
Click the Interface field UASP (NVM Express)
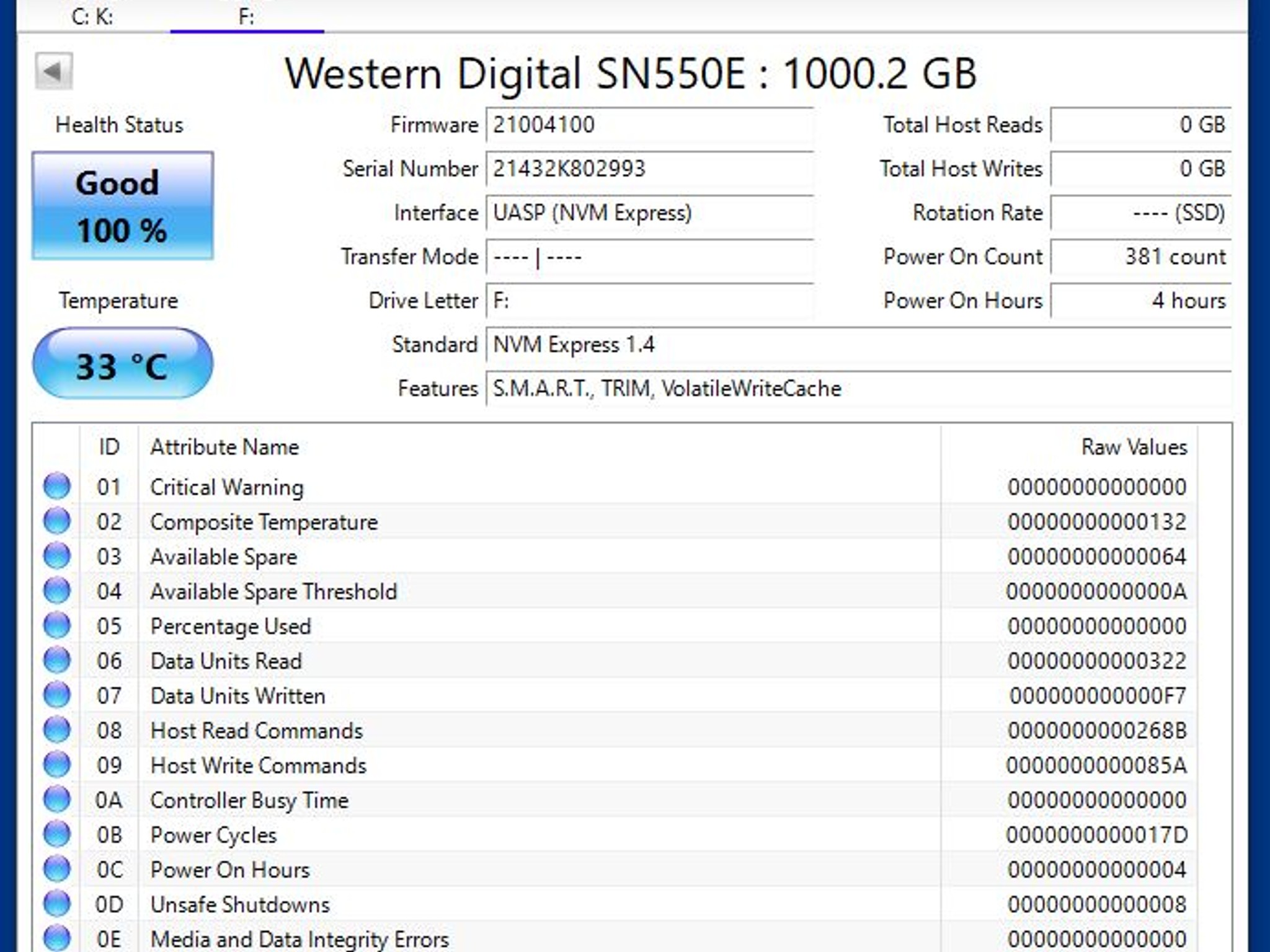pos(650,213)
